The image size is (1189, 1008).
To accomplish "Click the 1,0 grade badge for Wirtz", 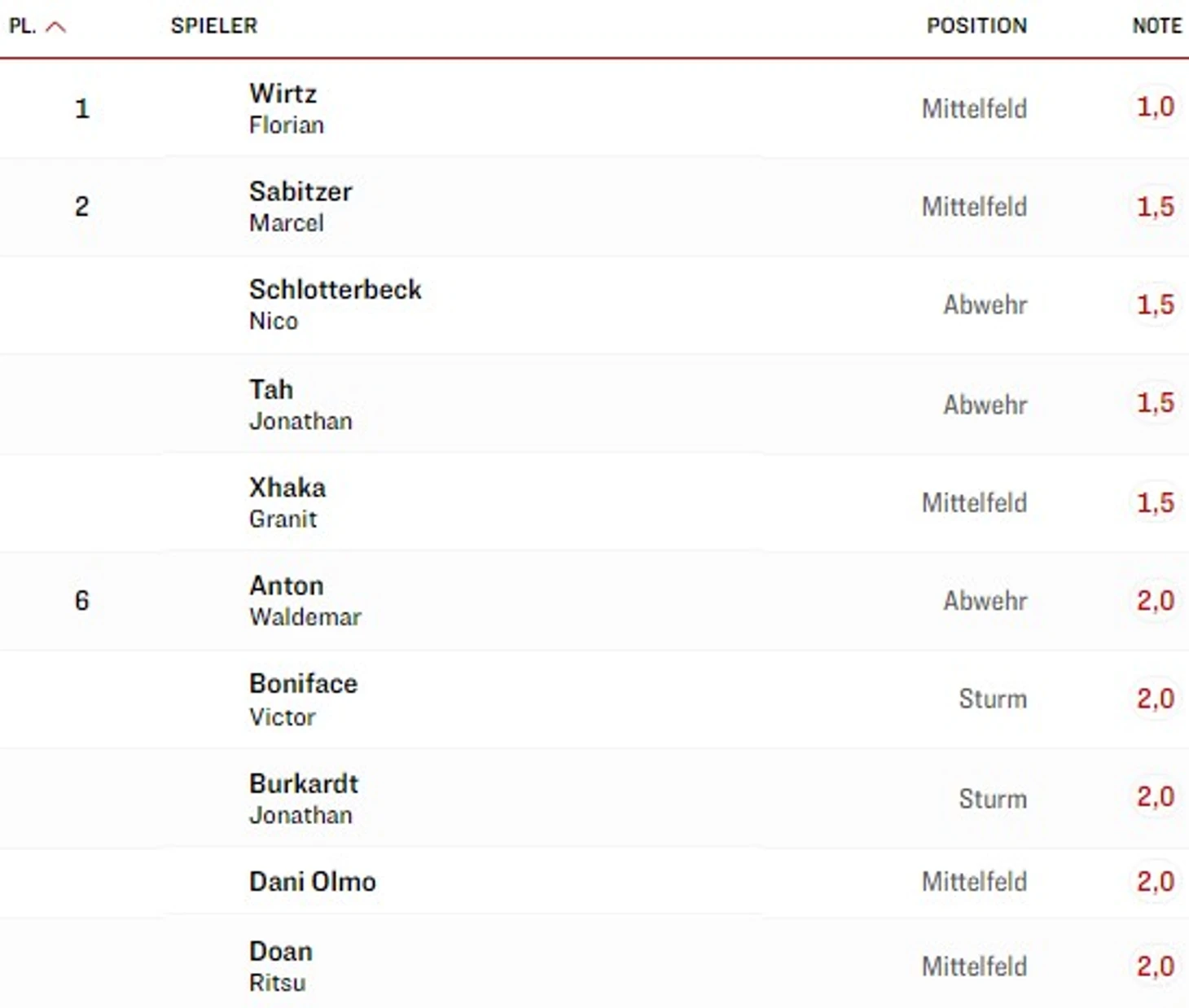I will pyautogui.click(x=1156, y=107).
